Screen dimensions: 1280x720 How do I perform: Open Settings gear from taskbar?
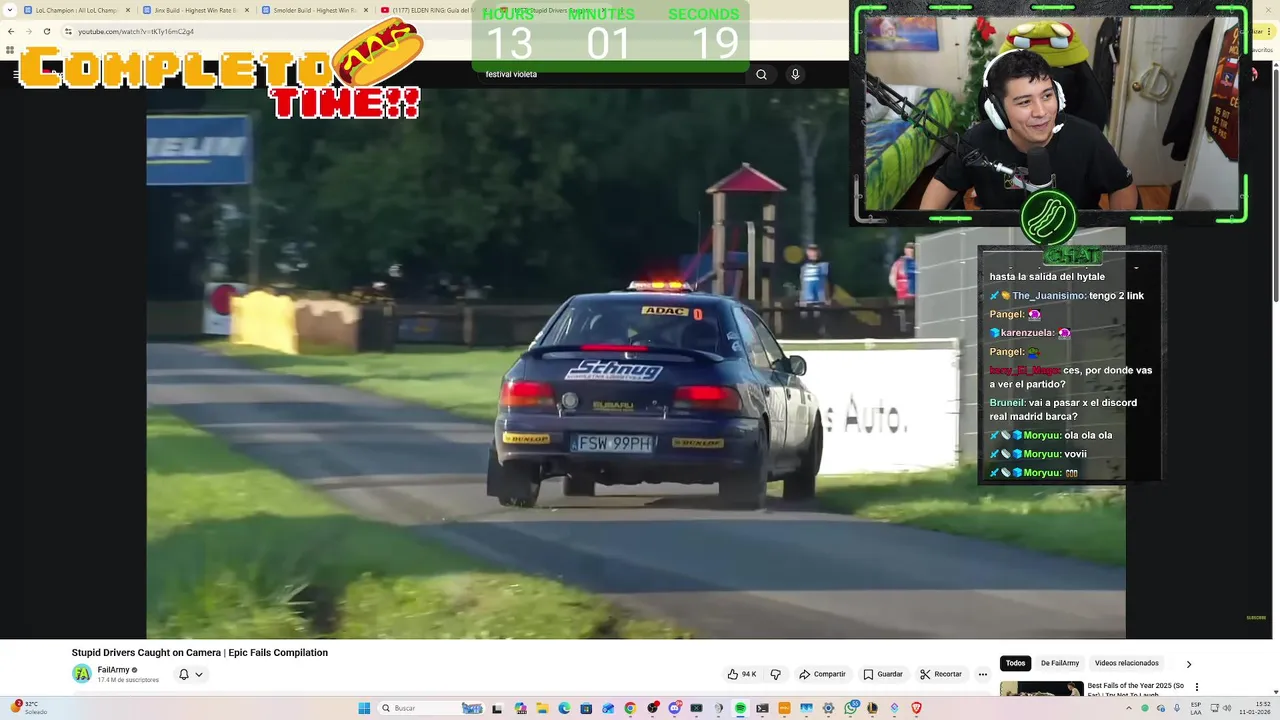[x=828, y=708]
